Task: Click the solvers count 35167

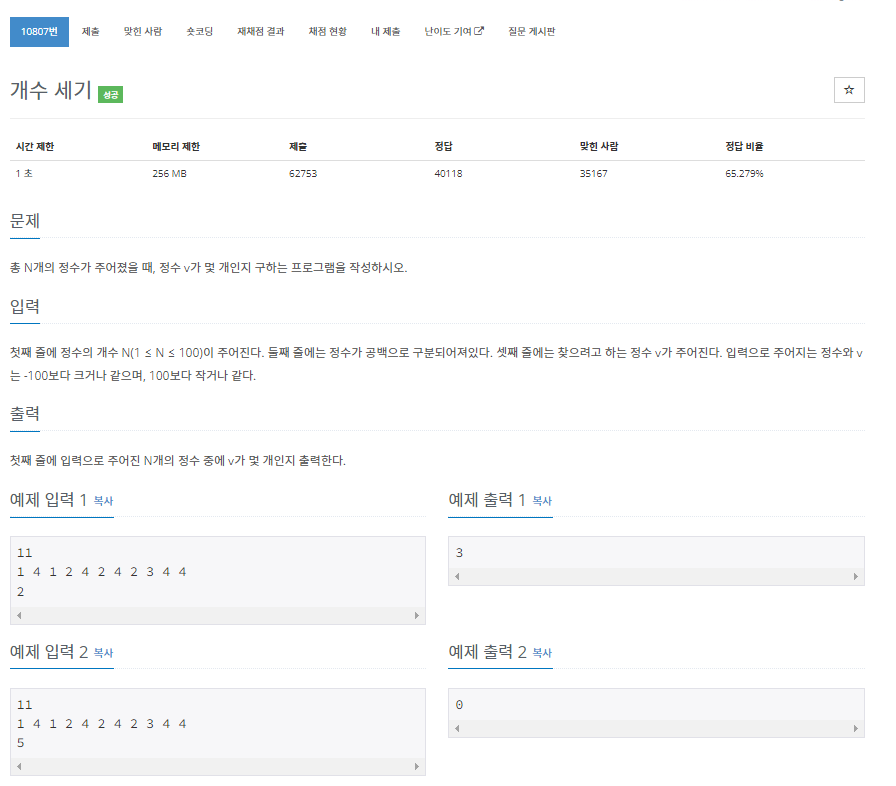Action: 593,174
